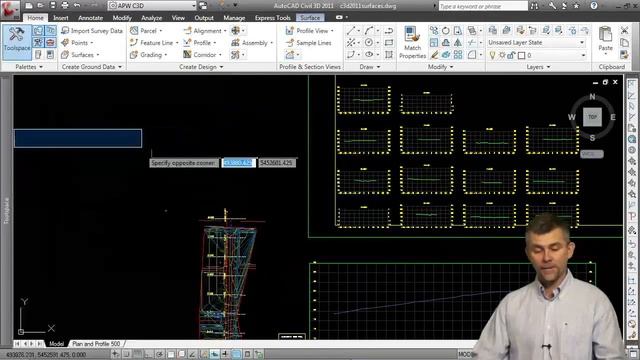Click the Section Views icon under Sample Lines
The image size is (640, 360).
coord(290,55)
